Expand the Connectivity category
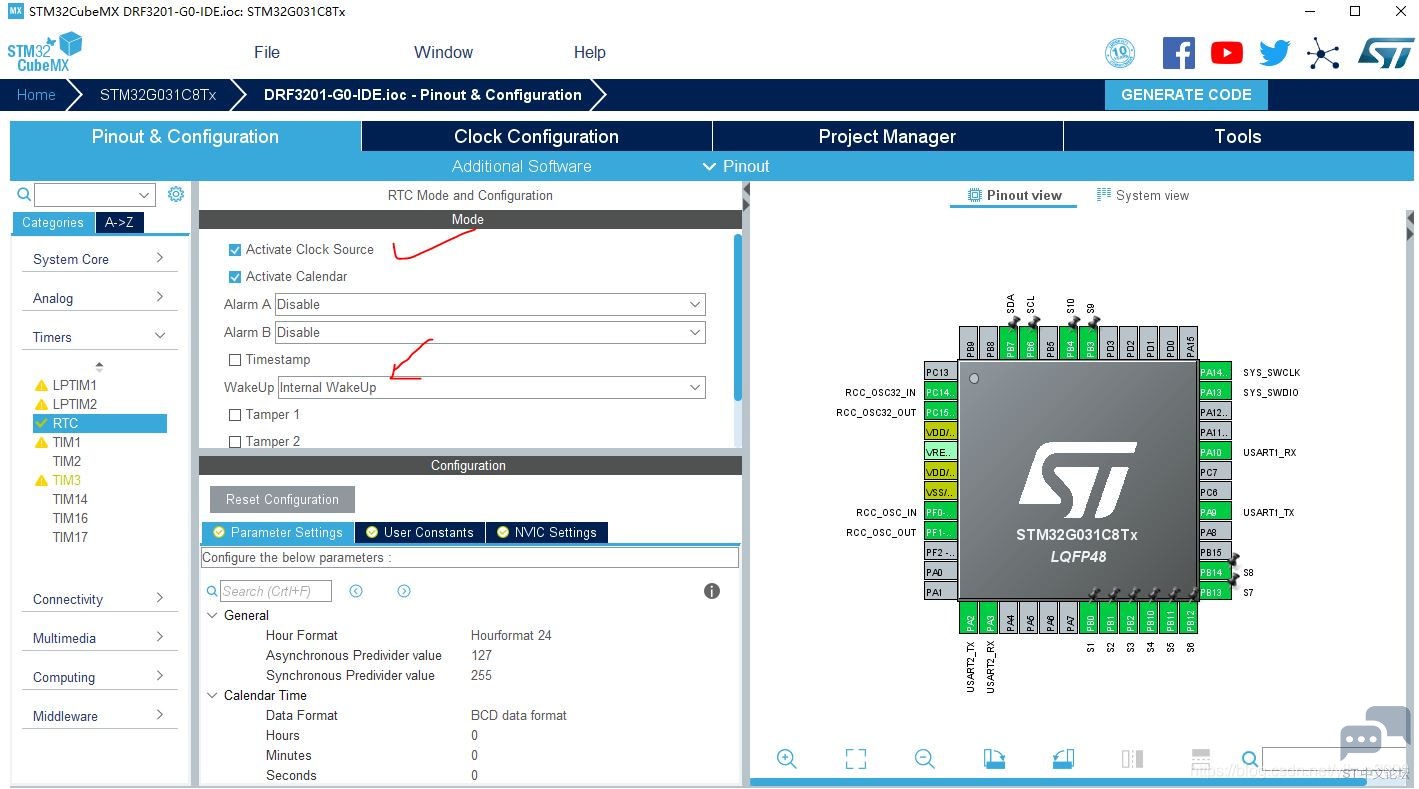This screenshot has height=789, width=1419. click(99, 599)
